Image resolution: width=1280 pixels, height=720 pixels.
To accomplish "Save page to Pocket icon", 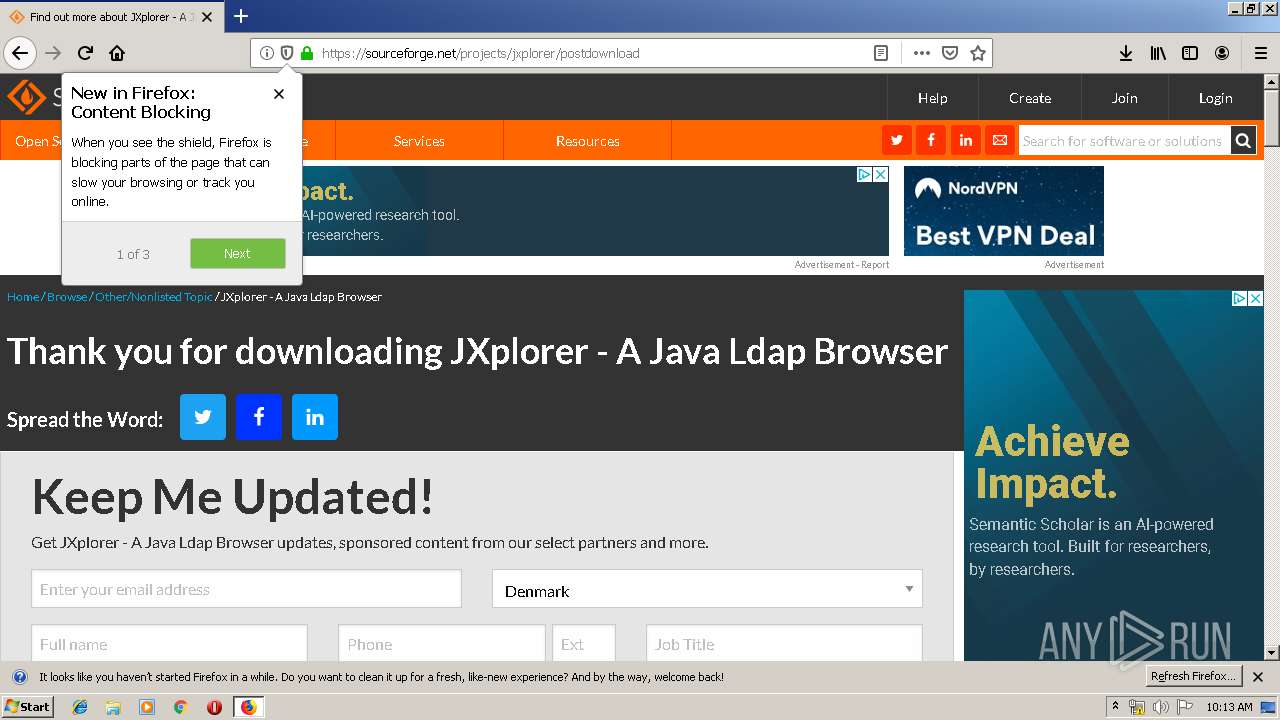I will (950, 53).
